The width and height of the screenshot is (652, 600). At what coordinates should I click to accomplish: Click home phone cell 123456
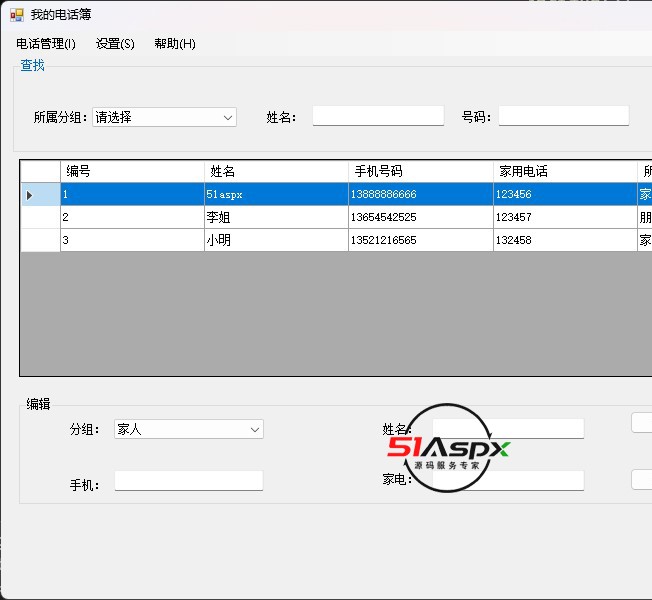coord(565,194)
